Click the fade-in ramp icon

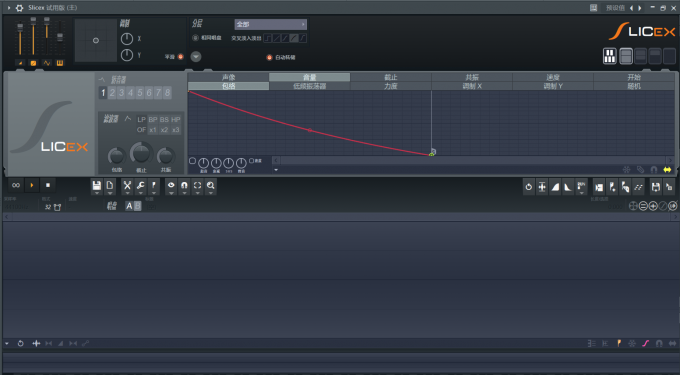555,187
